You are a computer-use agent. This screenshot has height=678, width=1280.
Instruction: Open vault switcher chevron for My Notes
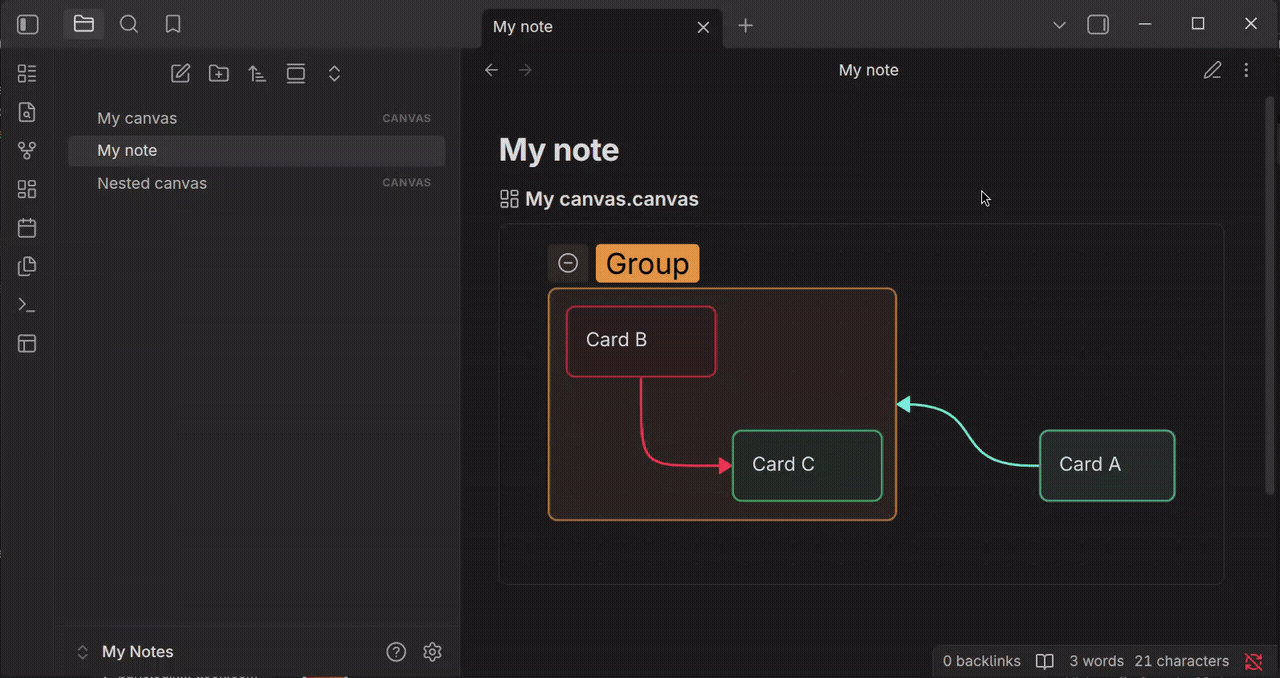tap(83, 652)
